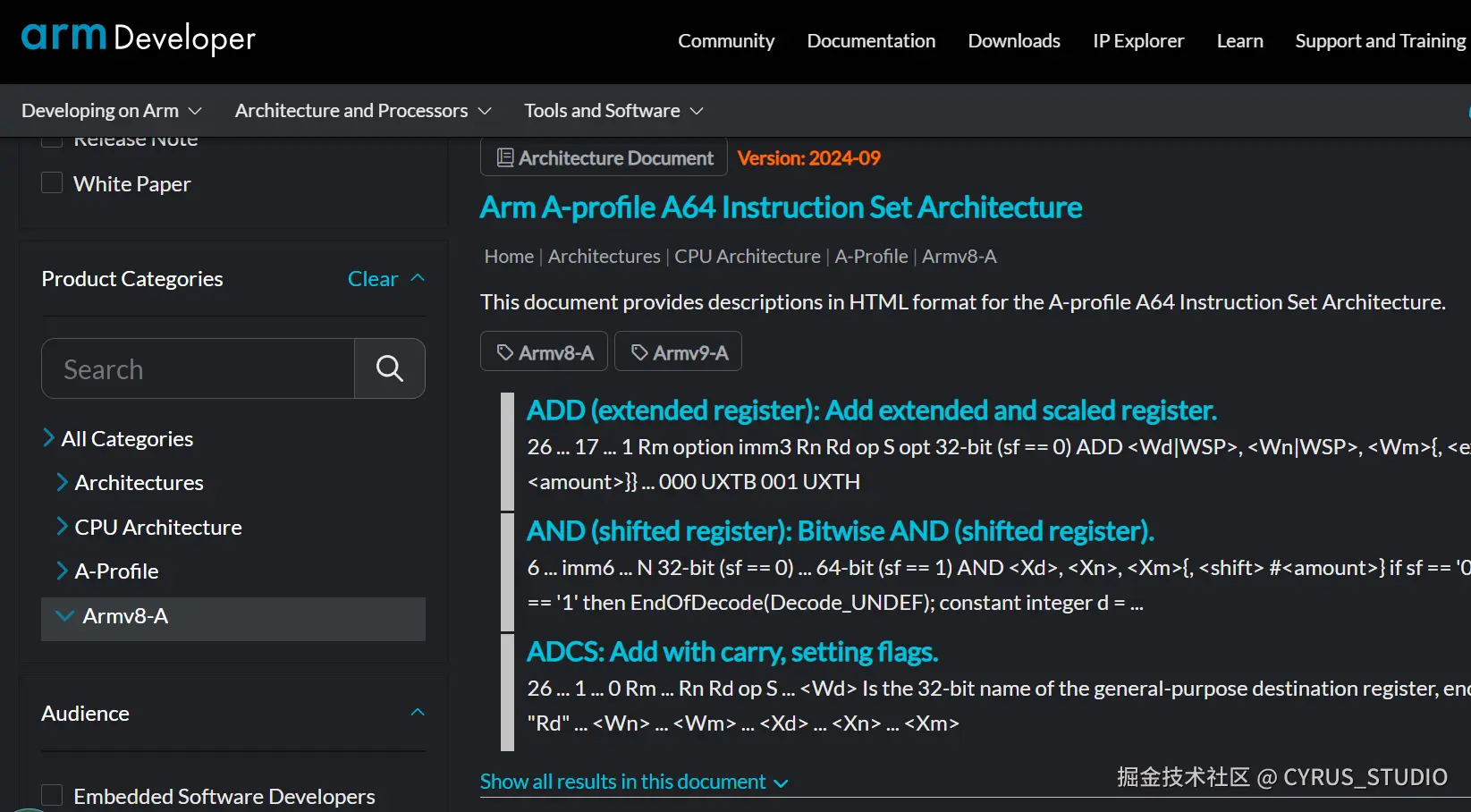The width and height of the screenshot is (1471, 812).
Task: Toggle the Release Note checkbox
Action: click(x=52, y=141)
